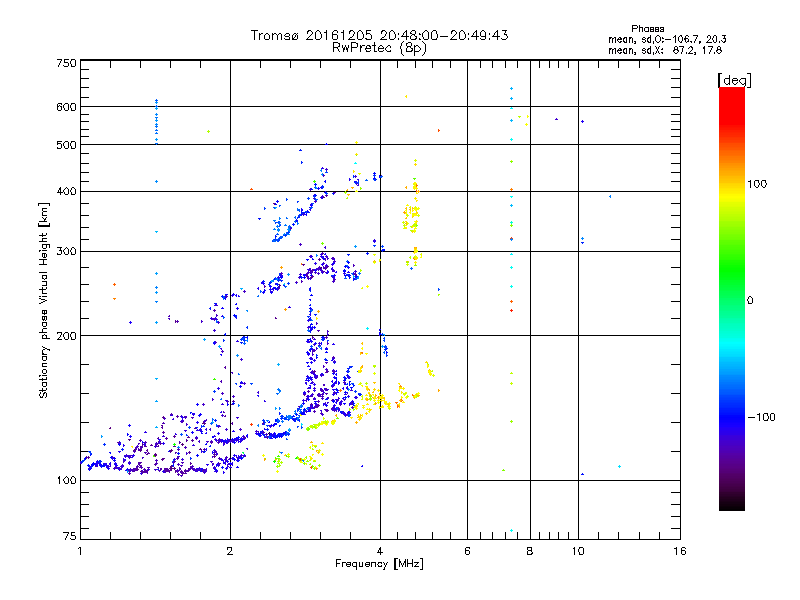Click the 'mean, sd,X: 87.2, 17.8' statistics line
Viewport: 800px width, 600px height.
(x=665, y=50)
